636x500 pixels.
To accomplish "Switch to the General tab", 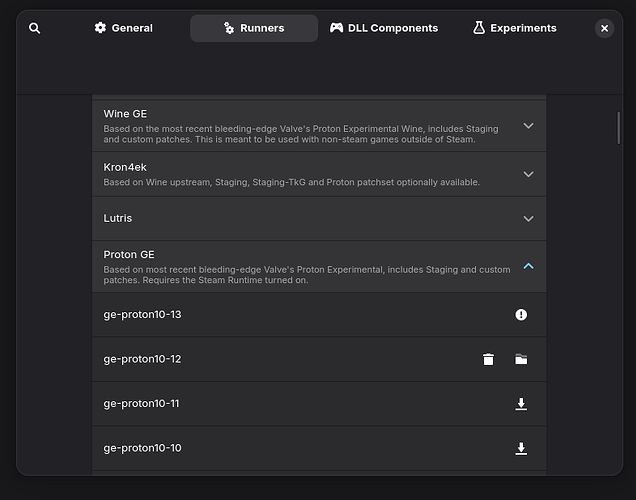I will [124, 28].
